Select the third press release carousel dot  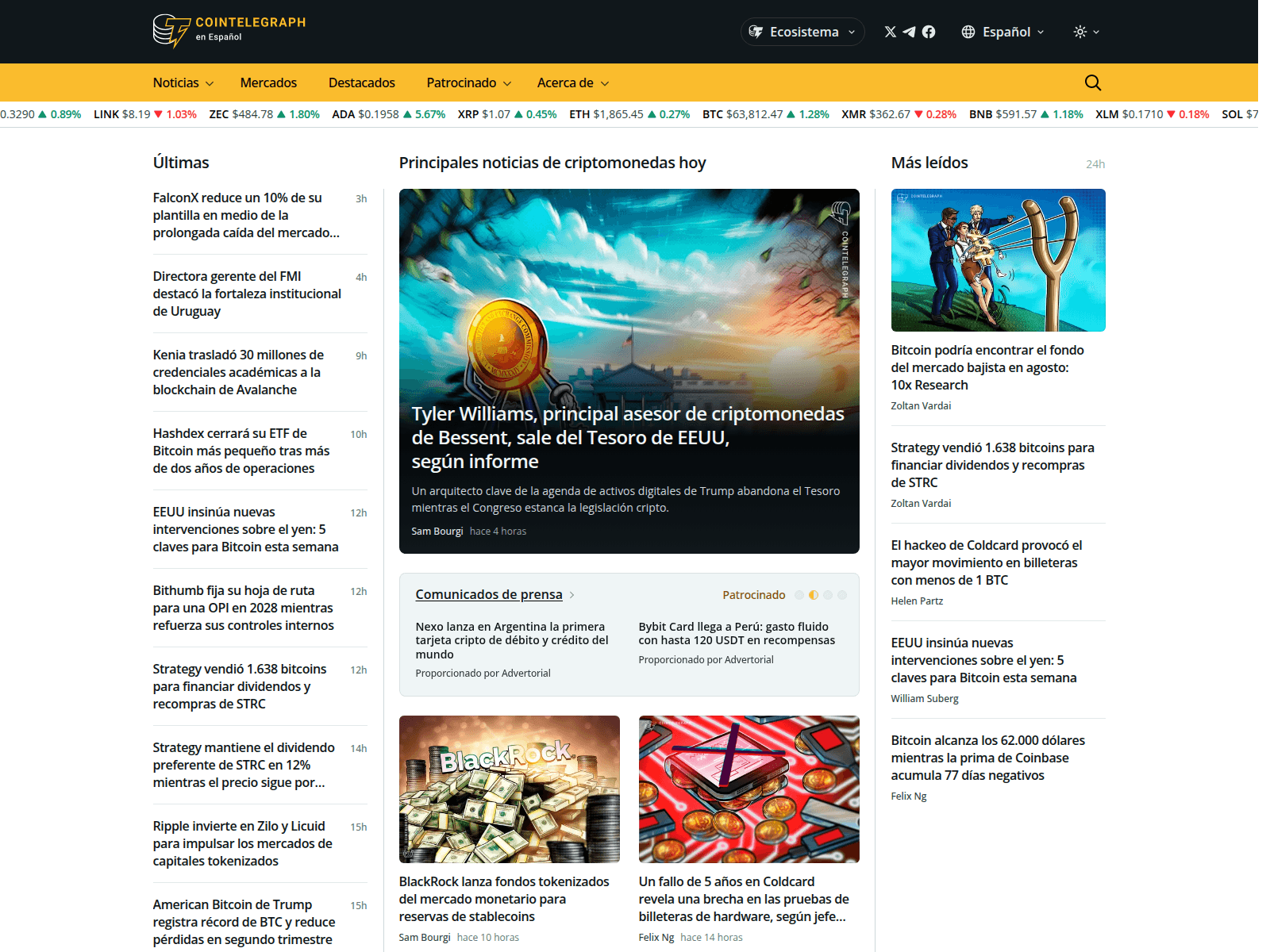(828, 595)
